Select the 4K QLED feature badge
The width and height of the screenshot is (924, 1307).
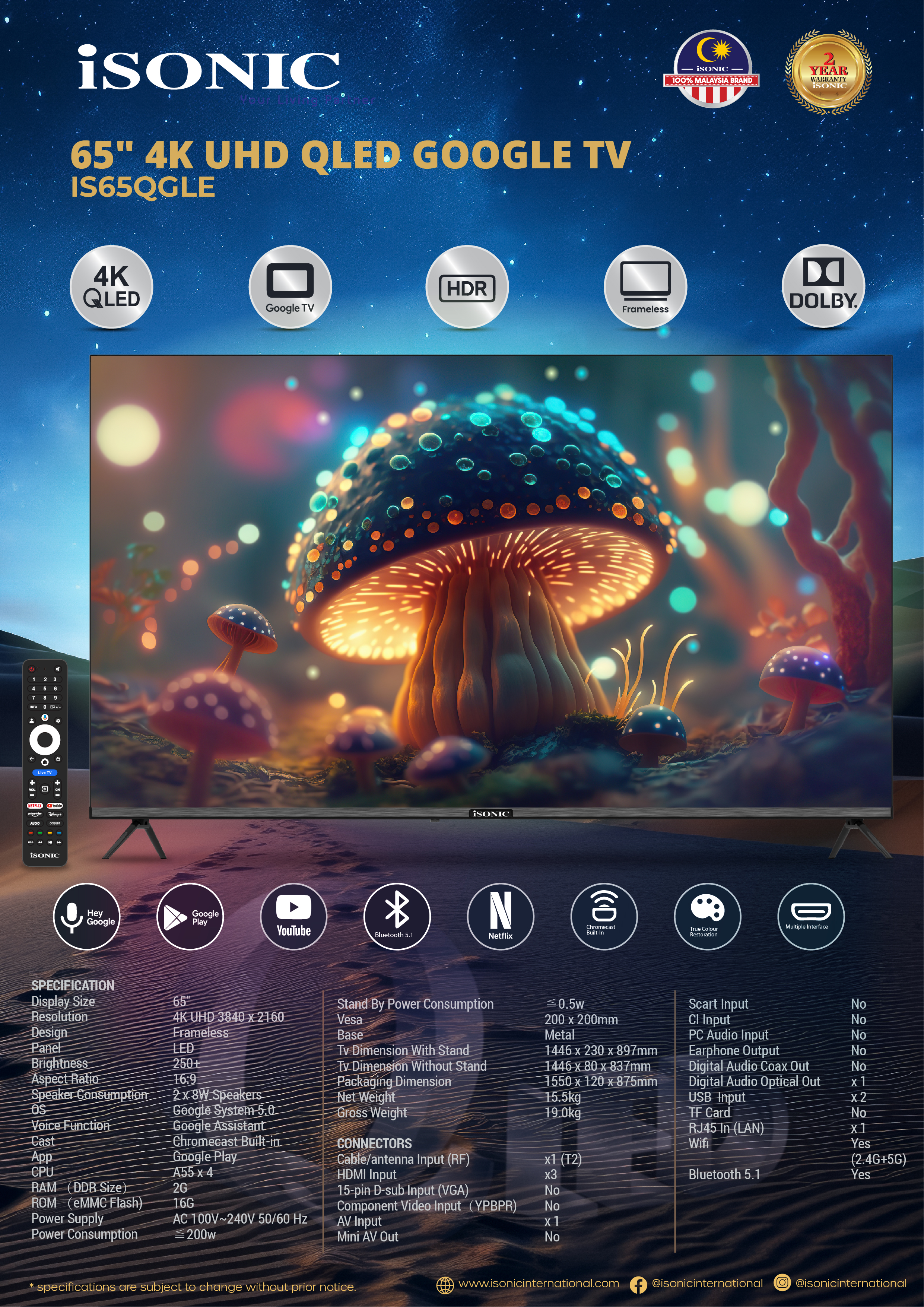[x=111, y=287]
